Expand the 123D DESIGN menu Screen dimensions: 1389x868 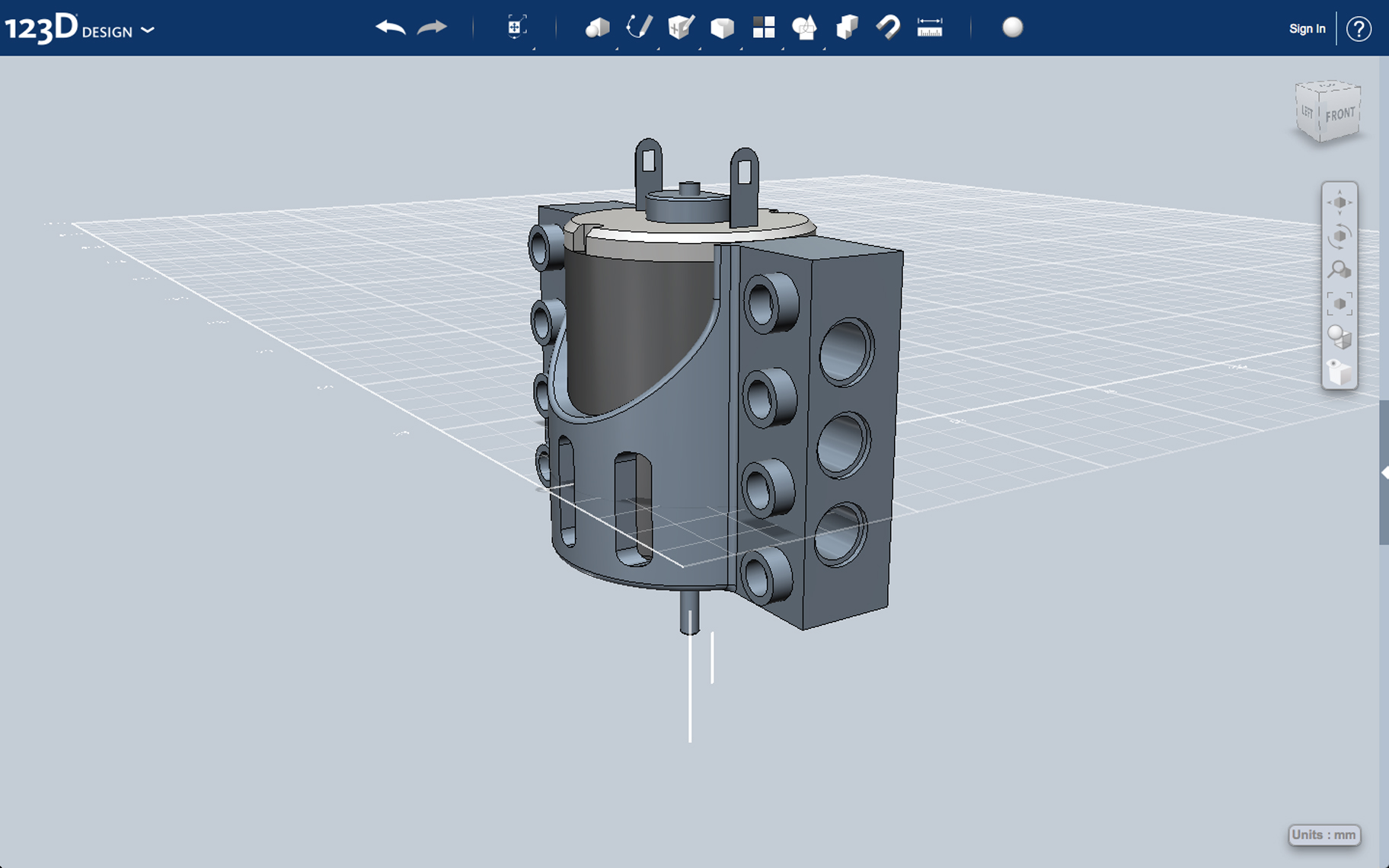(149, 30)
